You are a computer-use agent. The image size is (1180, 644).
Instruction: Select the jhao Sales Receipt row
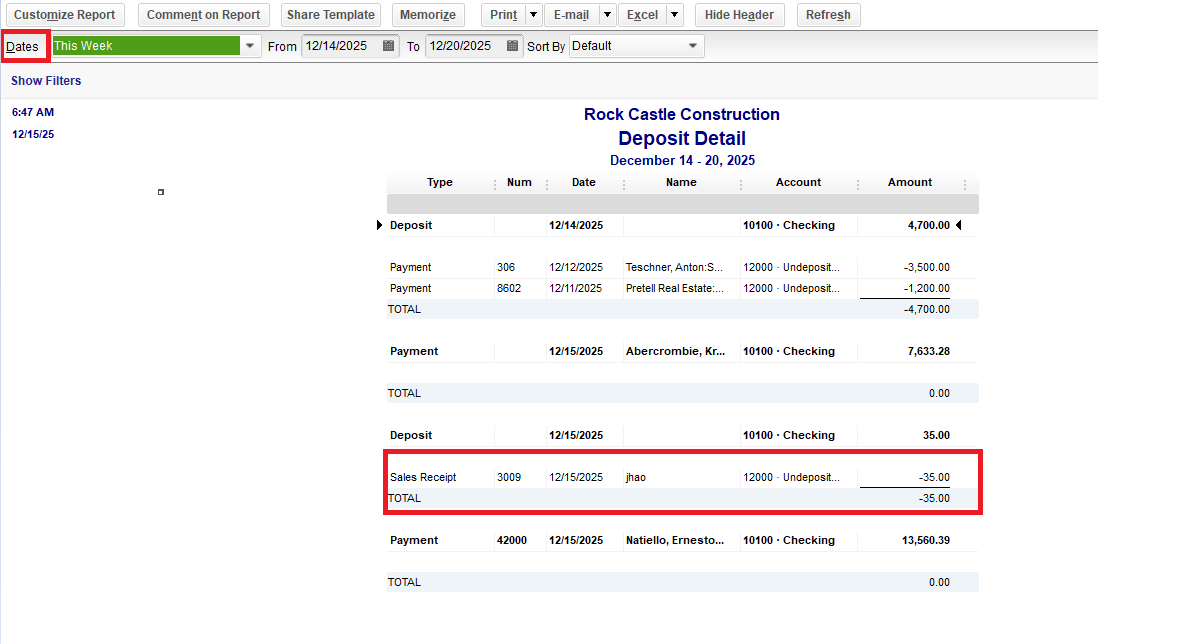[x=683, y=477]
